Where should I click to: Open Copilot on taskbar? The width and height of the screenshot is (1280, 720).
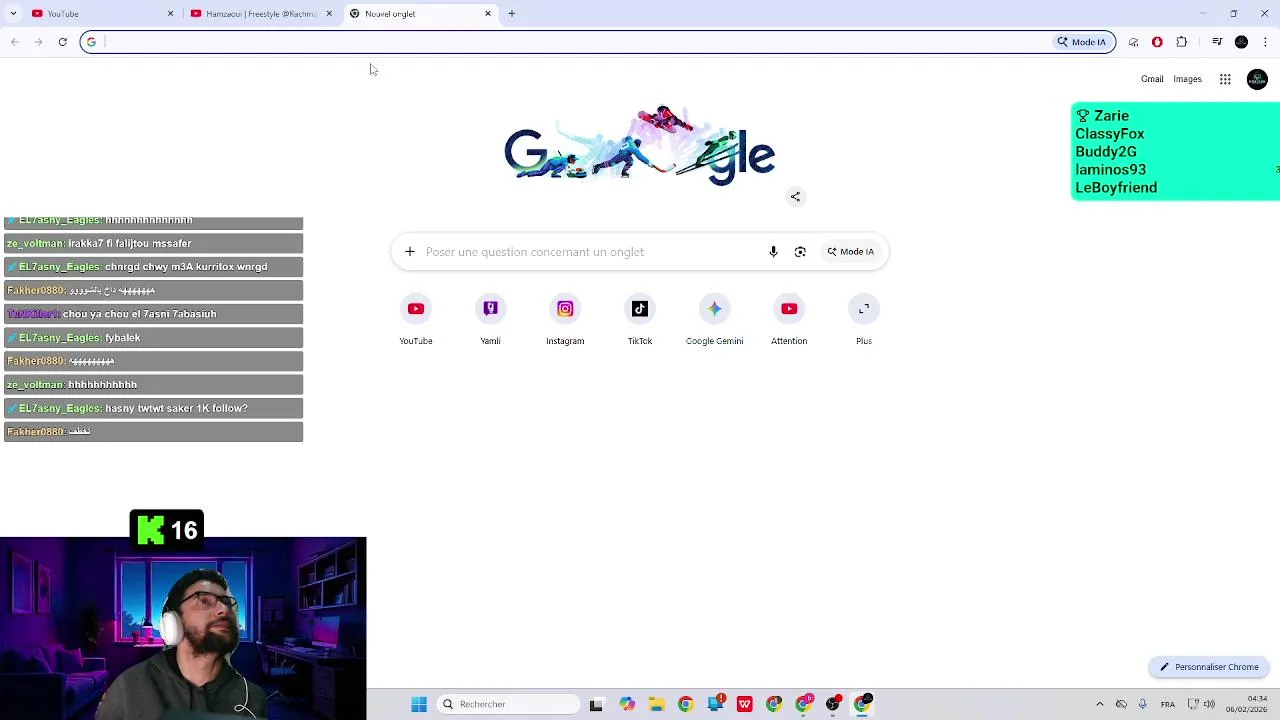(626, 704)
